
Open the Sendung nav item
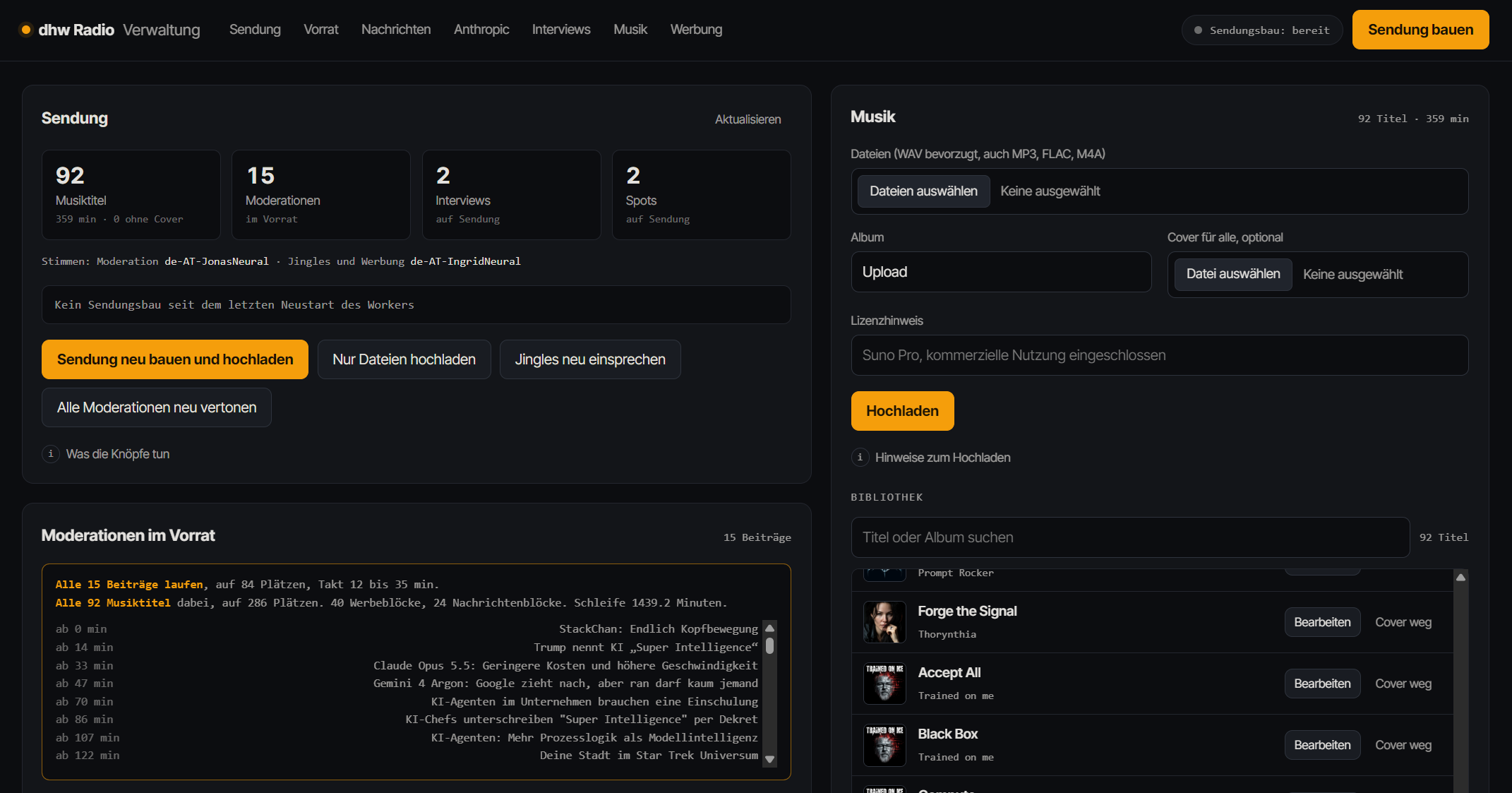tap(255, 30)
